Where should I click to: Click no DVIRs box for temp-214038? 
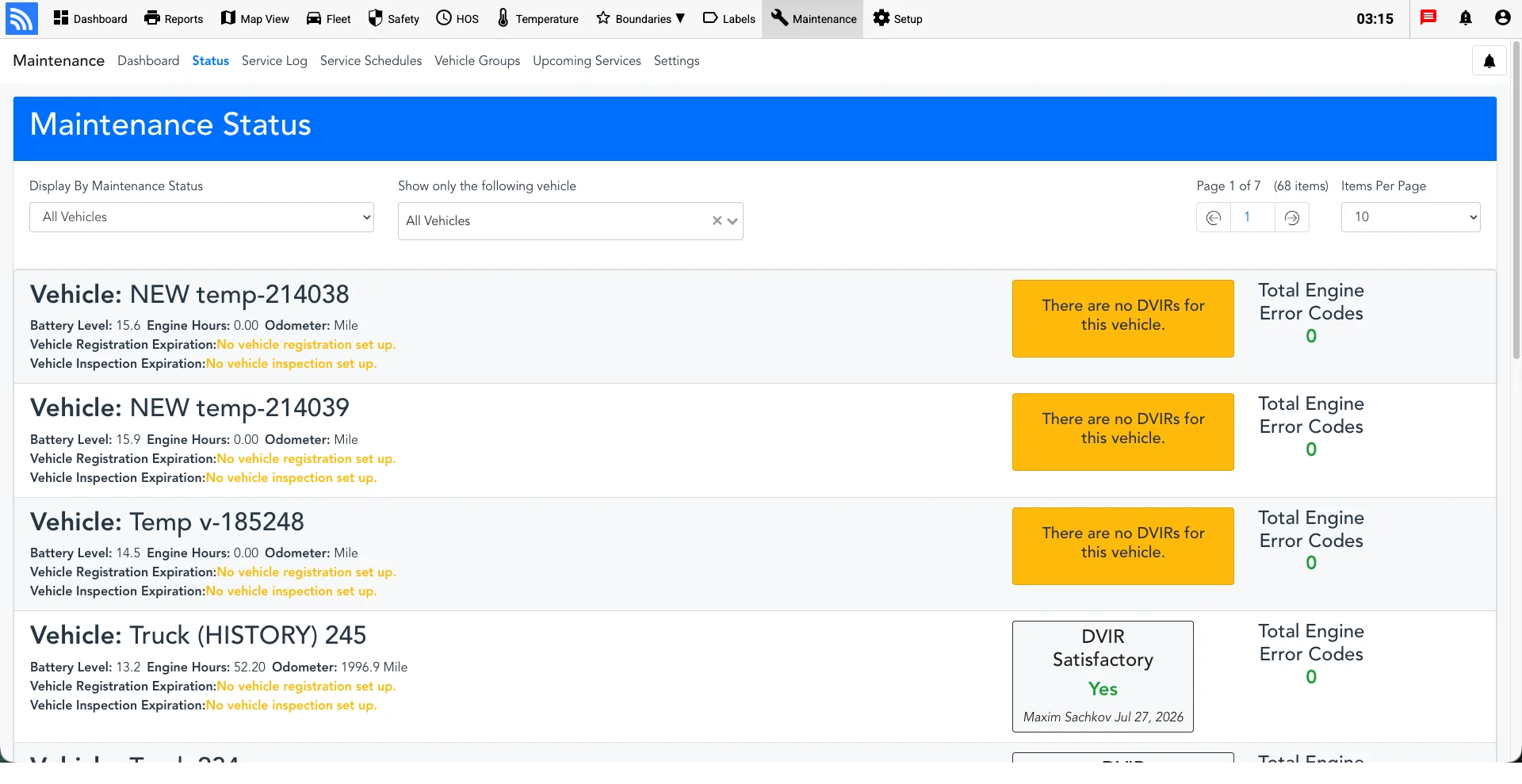point(1122,319)
